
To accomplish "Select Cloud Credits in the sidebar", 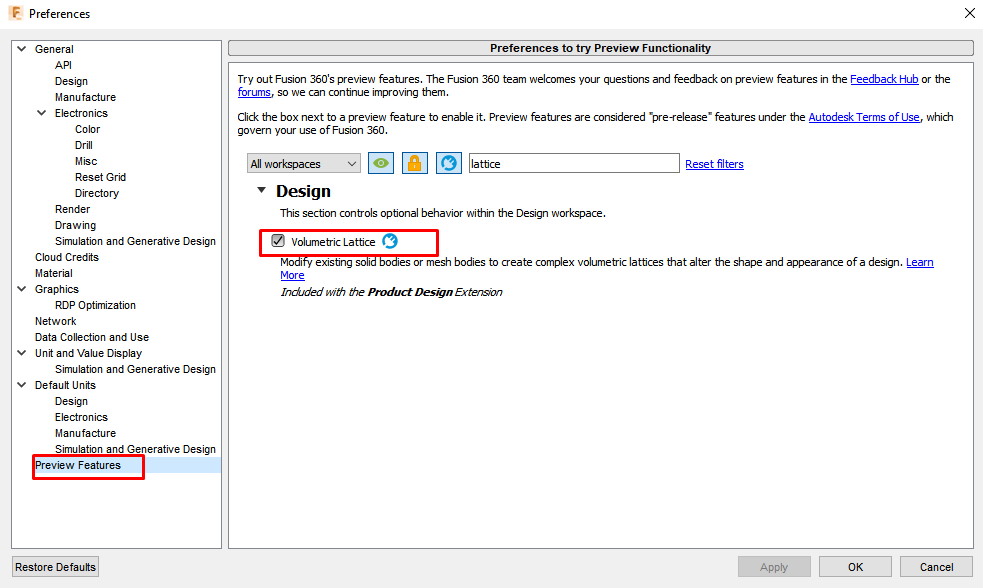I will (66, 257).
